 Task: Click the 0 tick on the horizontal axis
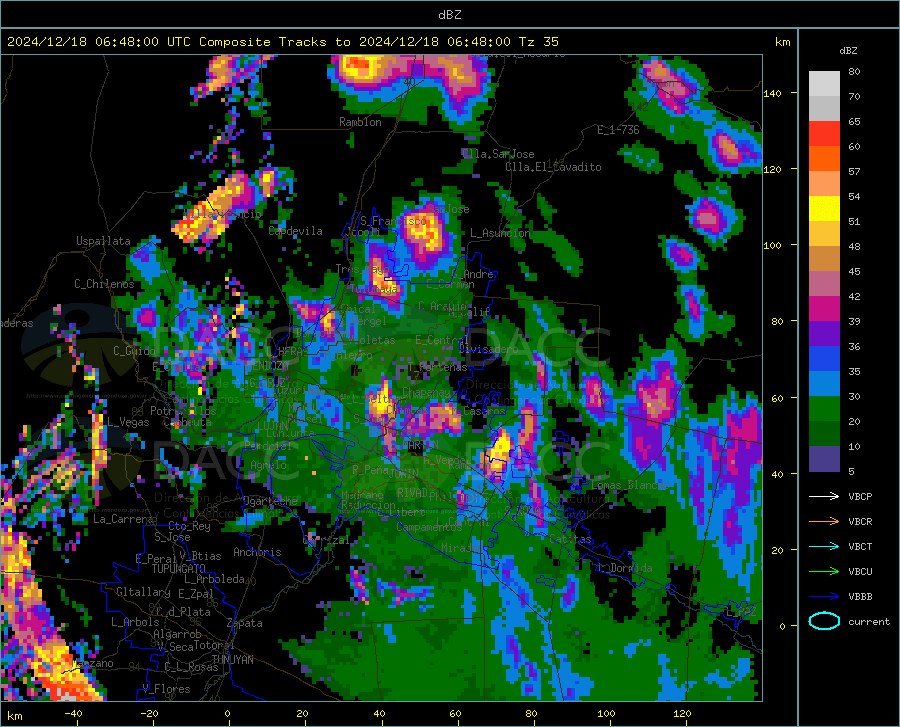tap(228, 713)
